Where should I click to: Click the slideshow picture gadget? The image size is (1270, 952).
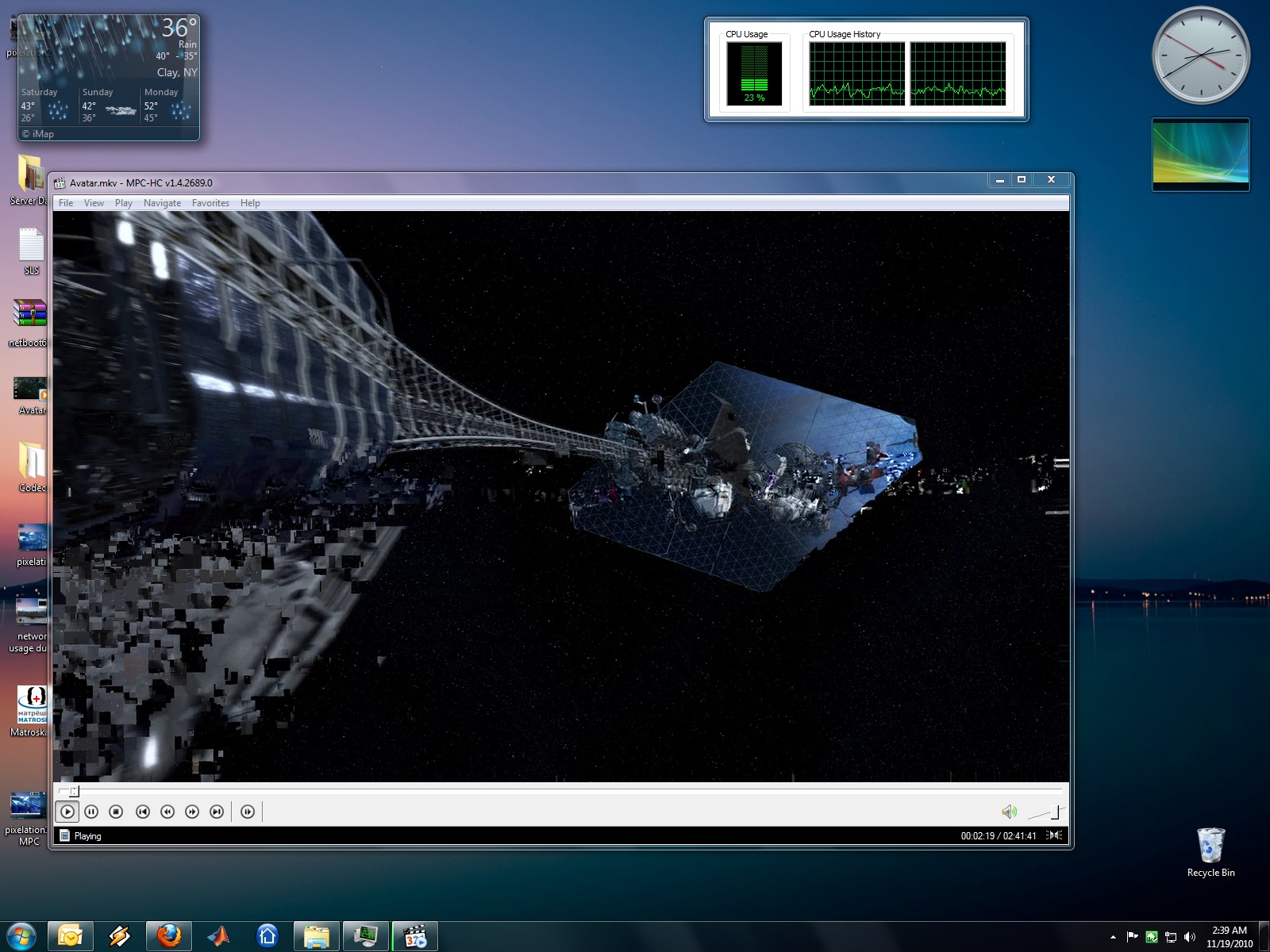coord(1201,155)
